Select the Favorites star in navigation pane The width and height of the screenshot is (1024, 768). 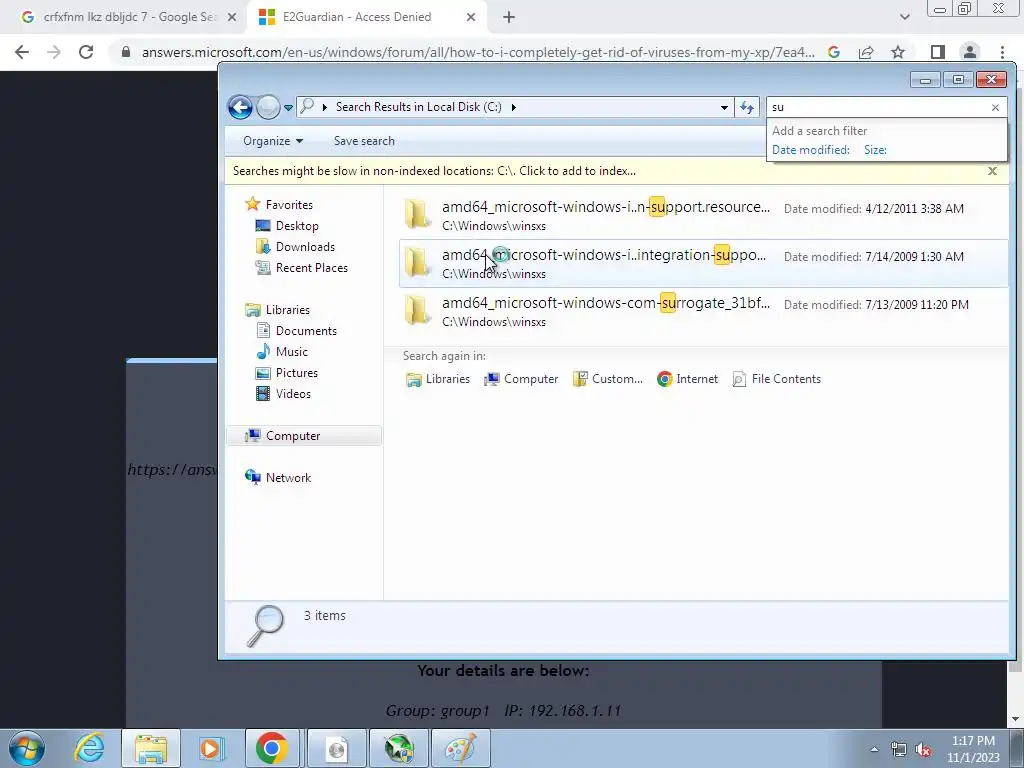252,204
